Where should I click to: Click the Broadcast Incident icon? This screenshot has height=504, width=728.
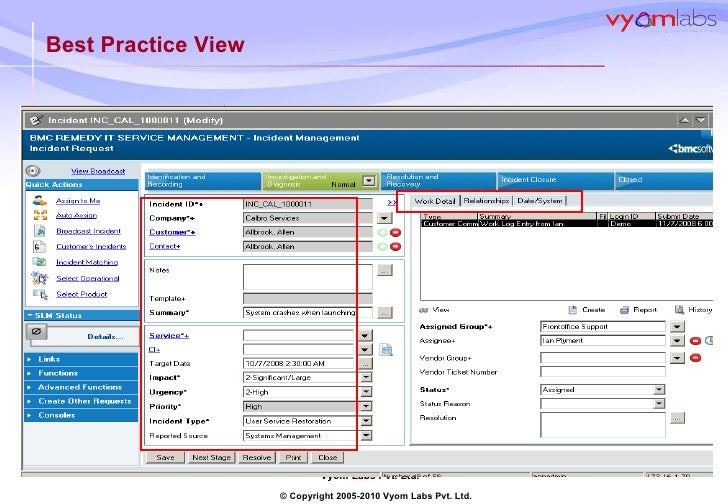(40, 231)
